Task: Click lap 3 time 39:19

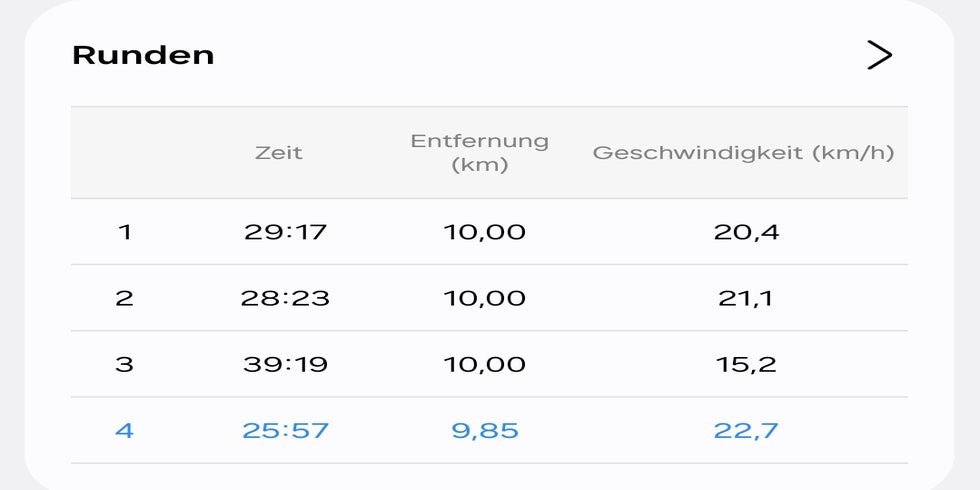Action: point(285,364)
